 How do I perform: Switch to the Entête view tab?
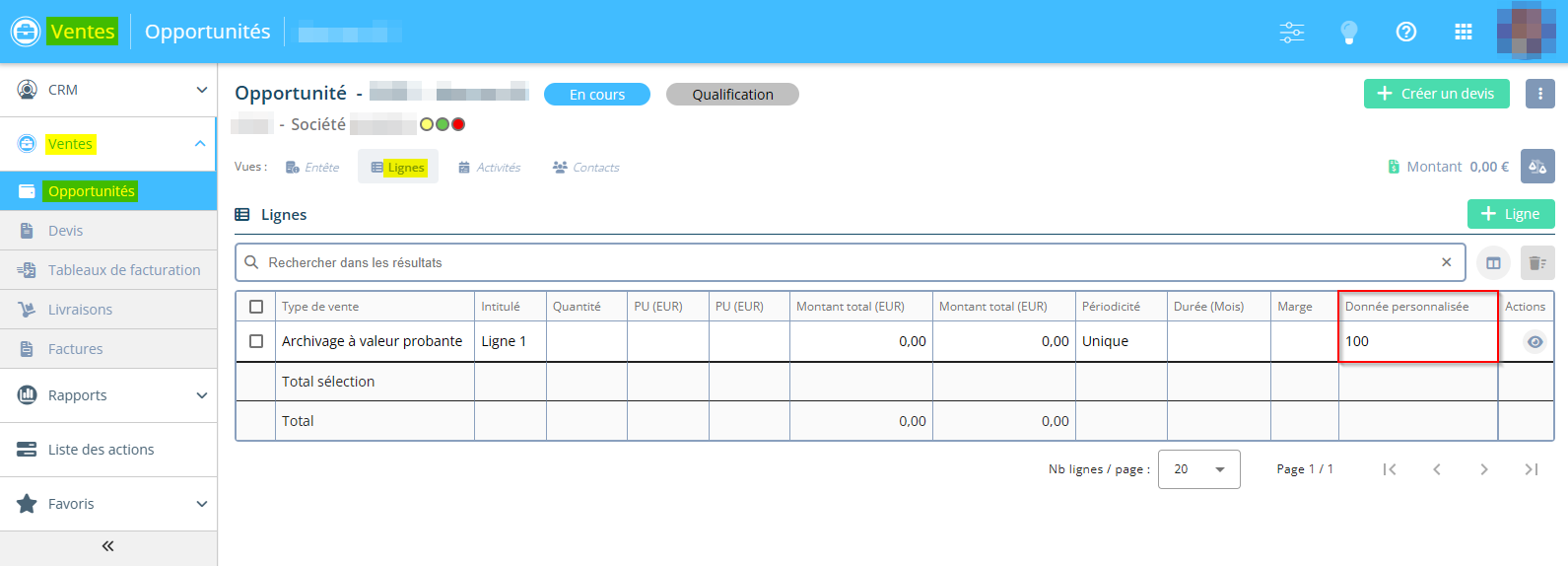point(312,168)
